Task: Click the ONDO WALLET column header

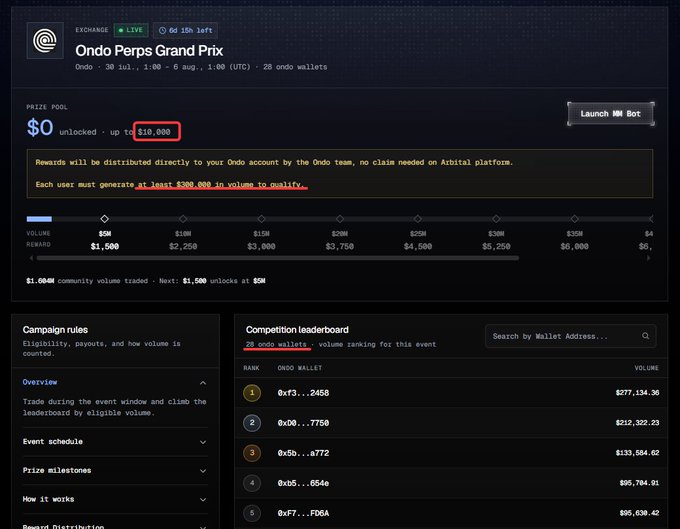Action: click(300, 368)
